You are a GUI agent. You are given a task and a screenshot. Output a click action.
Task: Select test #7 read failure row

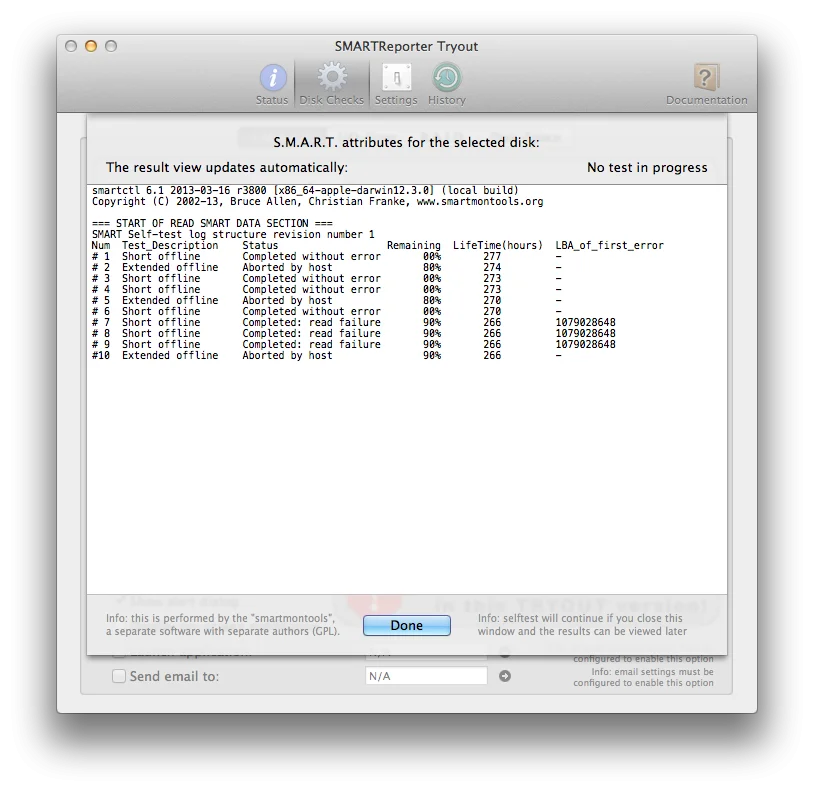coord(354,322)
